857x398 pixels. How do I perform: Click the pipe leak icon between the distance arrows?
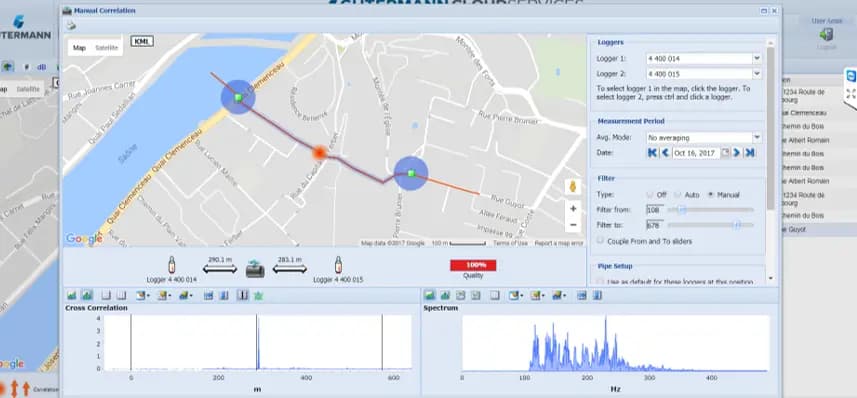[x=255, y=268]
